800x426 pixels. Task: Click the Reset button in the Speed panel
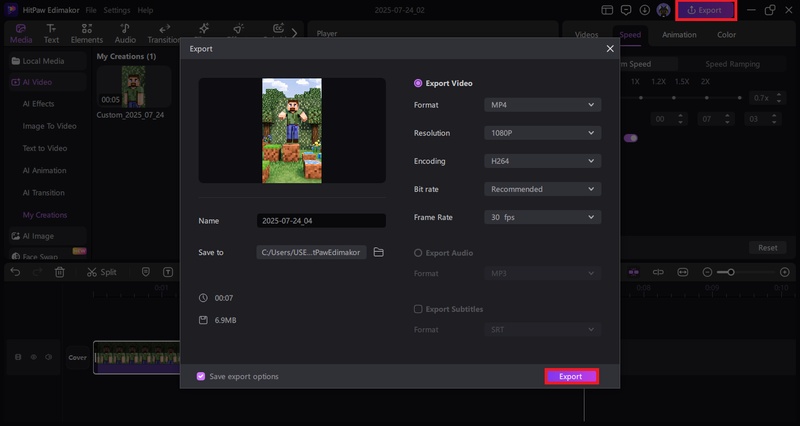point(767,248)
